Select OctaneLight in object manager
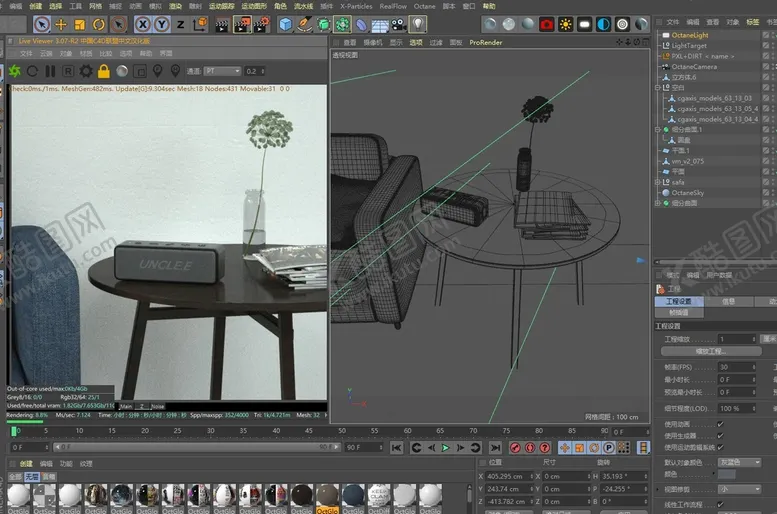 tap(690, 35)
